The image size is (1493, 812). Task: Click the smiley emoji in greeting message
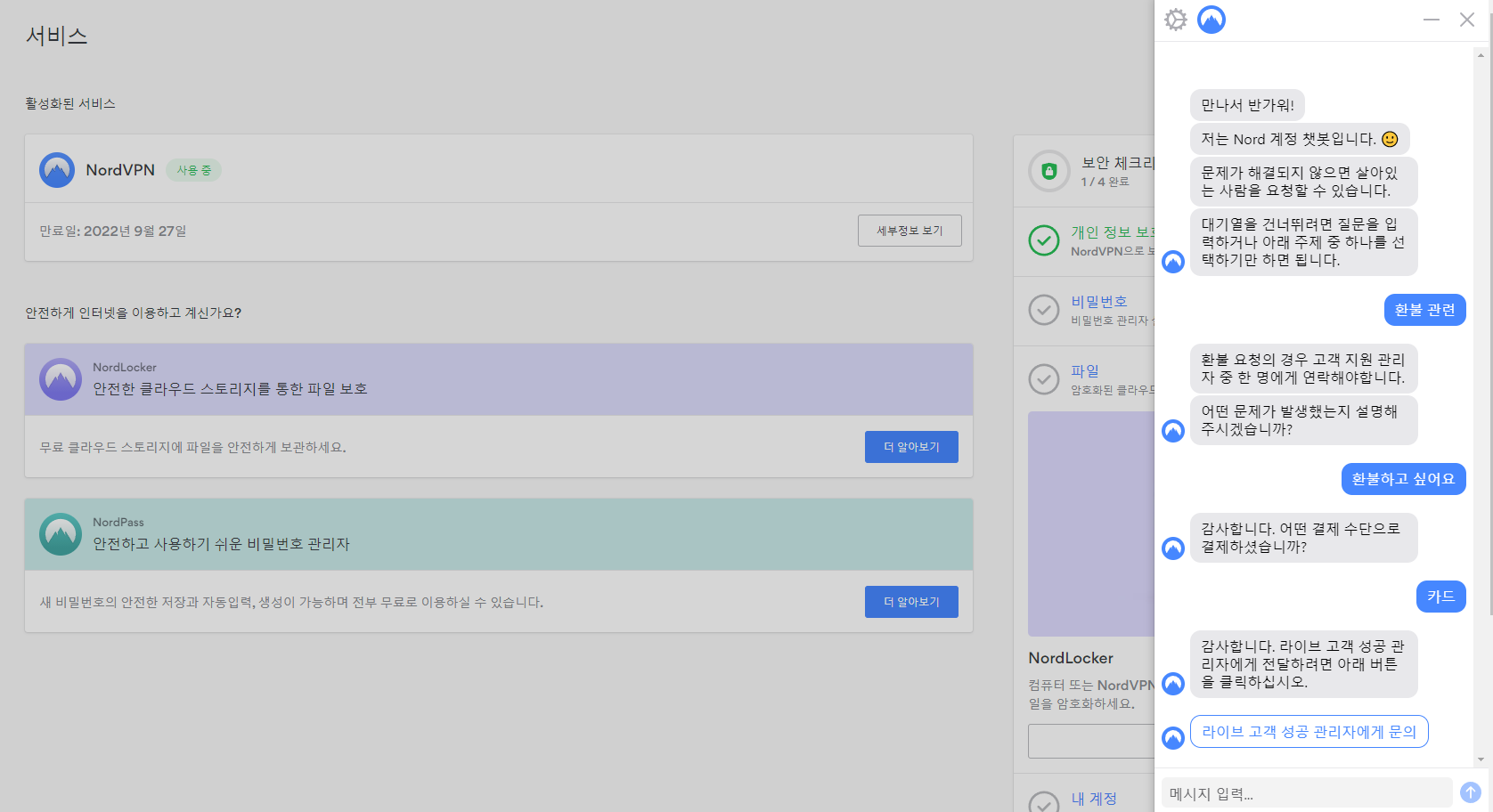[x=1390, y=139]
